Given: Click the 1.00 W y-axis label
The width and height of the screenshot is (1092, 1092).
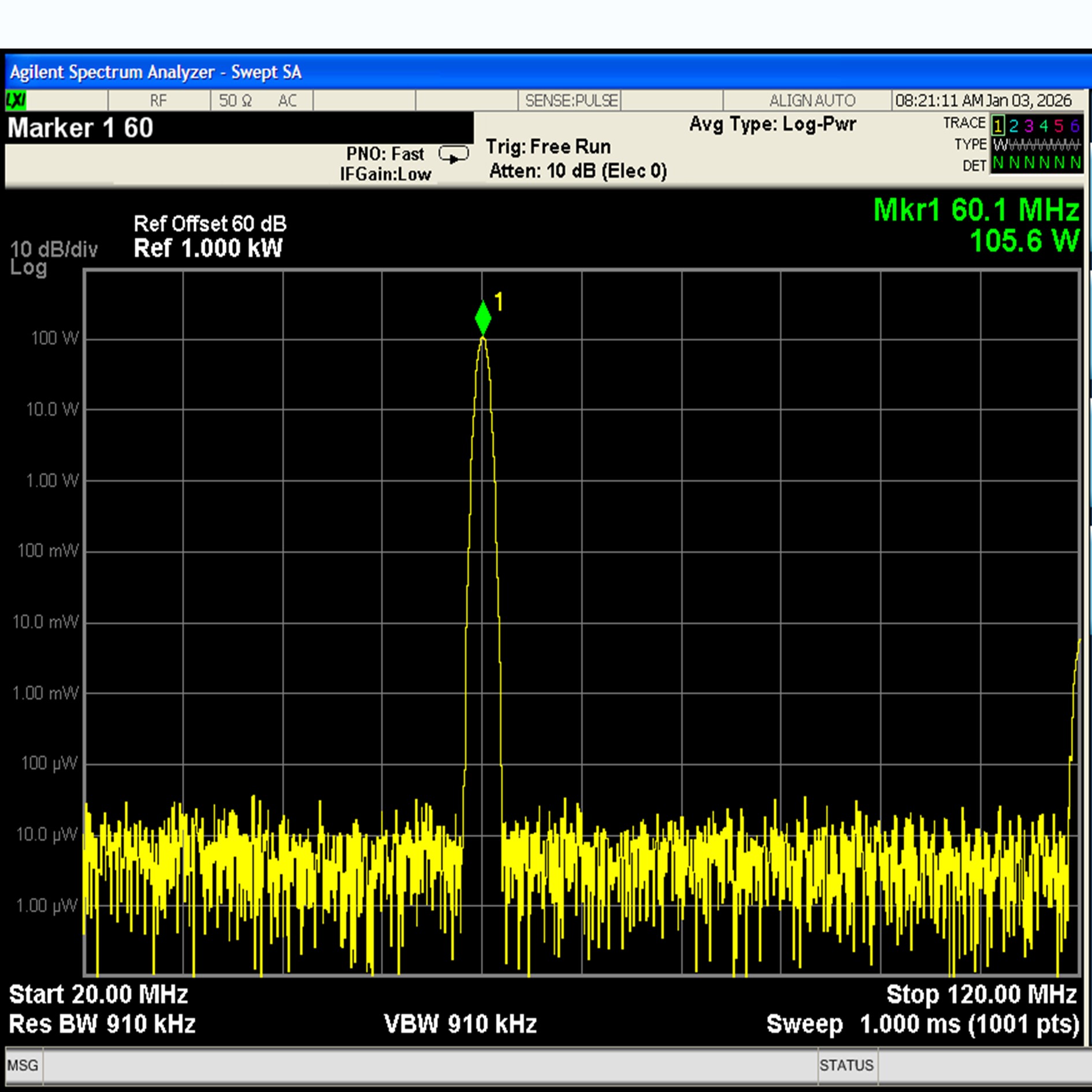Looking at the screenshot, I should click(x=52, y=480).
